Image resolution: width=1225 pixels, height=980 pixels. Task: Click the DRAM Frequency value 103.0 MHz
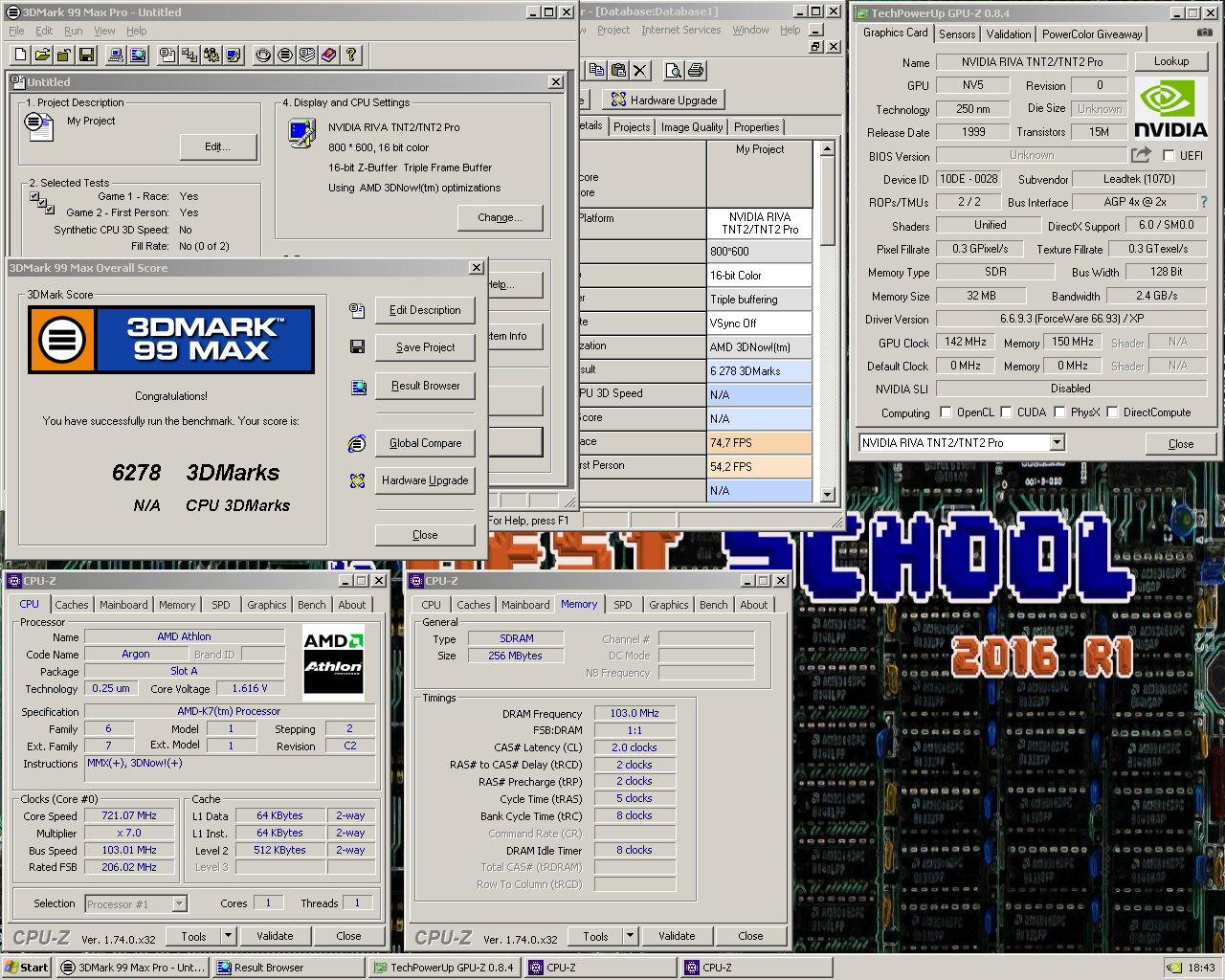[635, 713]
